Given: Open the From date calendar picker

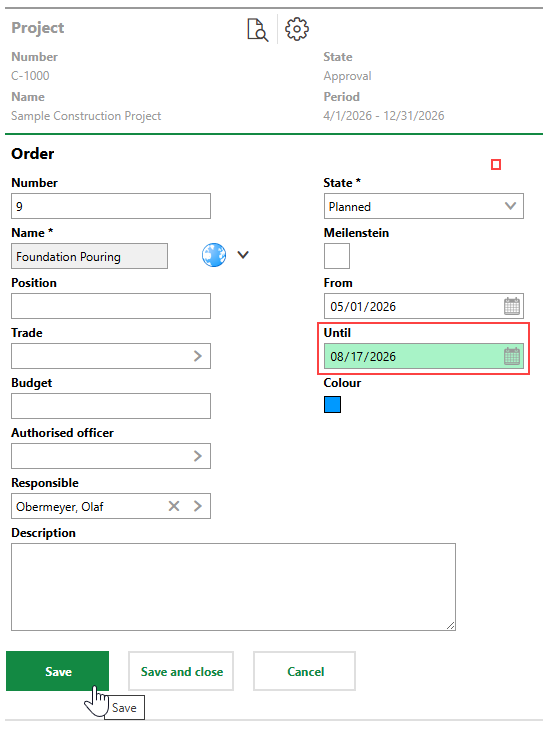Looking at the screenshot, I should coord(512,306).
